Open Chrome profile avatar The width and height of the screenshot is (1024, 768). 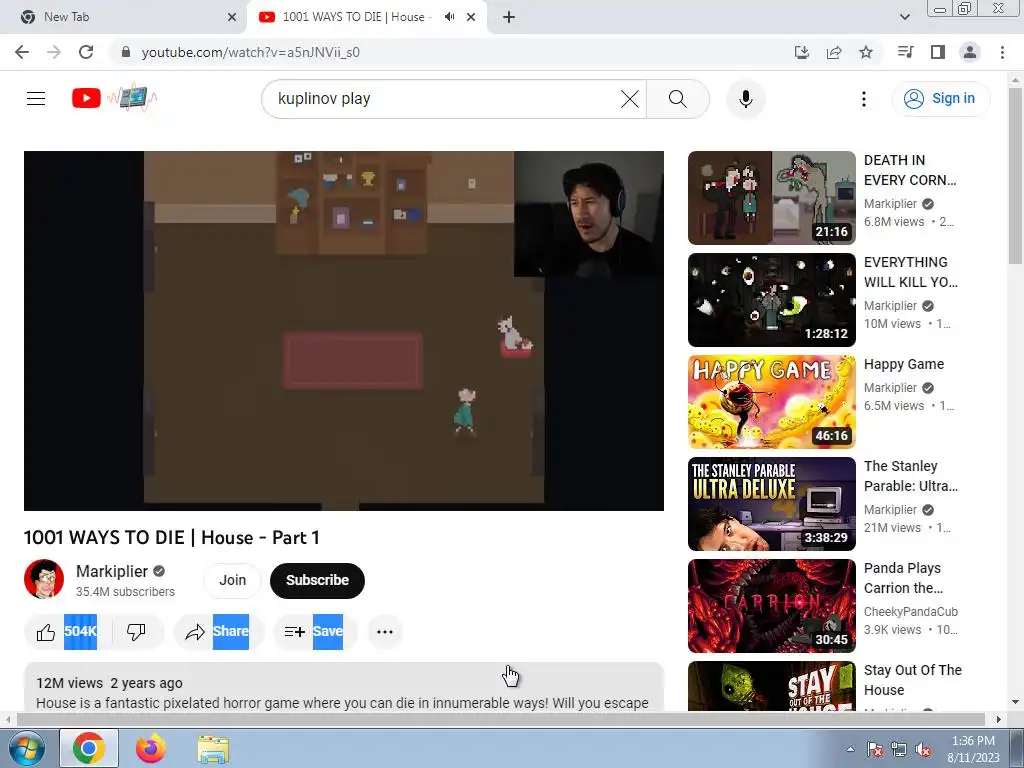[x=970, y=52]
